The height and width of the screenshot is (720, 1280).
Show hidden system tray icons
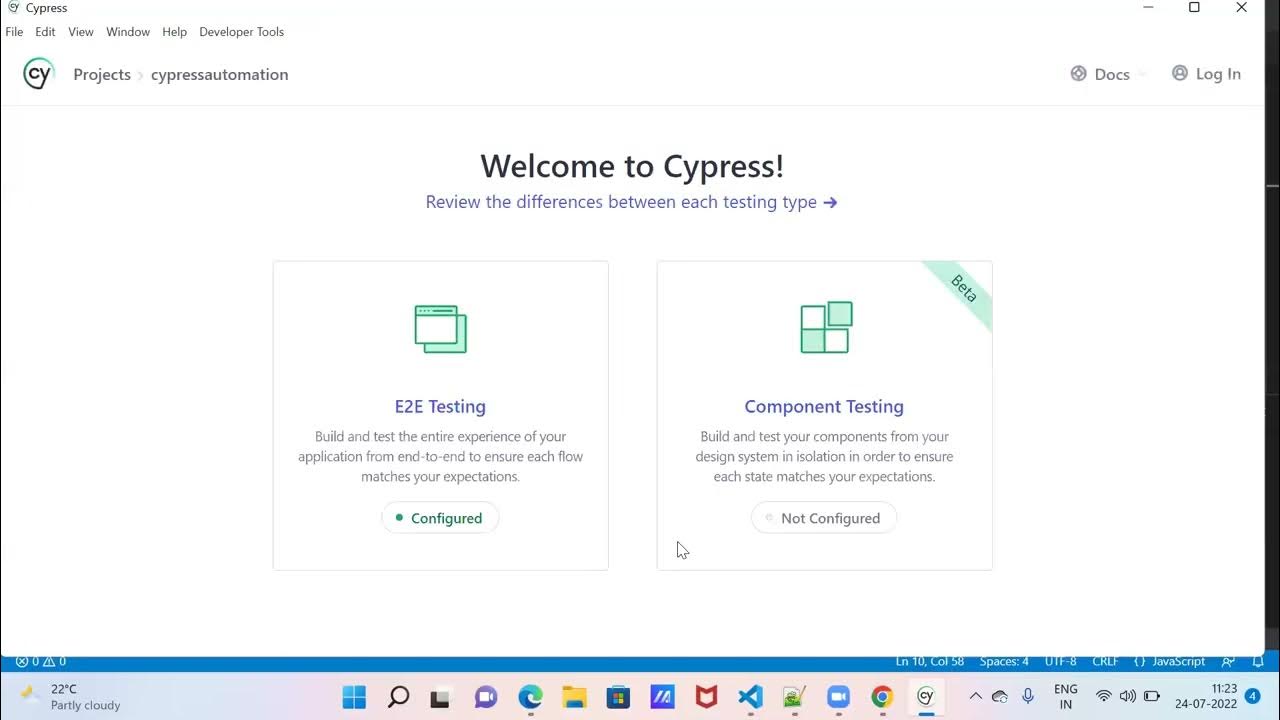point(975,696)
